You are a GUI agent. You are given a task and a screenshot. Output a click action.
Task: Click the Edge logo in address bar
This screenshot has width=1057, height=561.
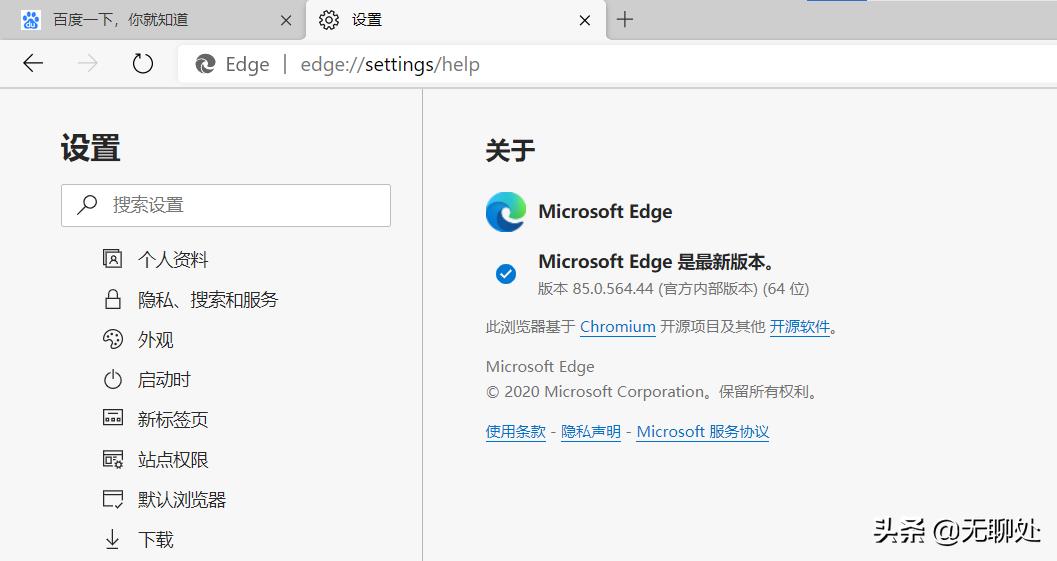205,64
